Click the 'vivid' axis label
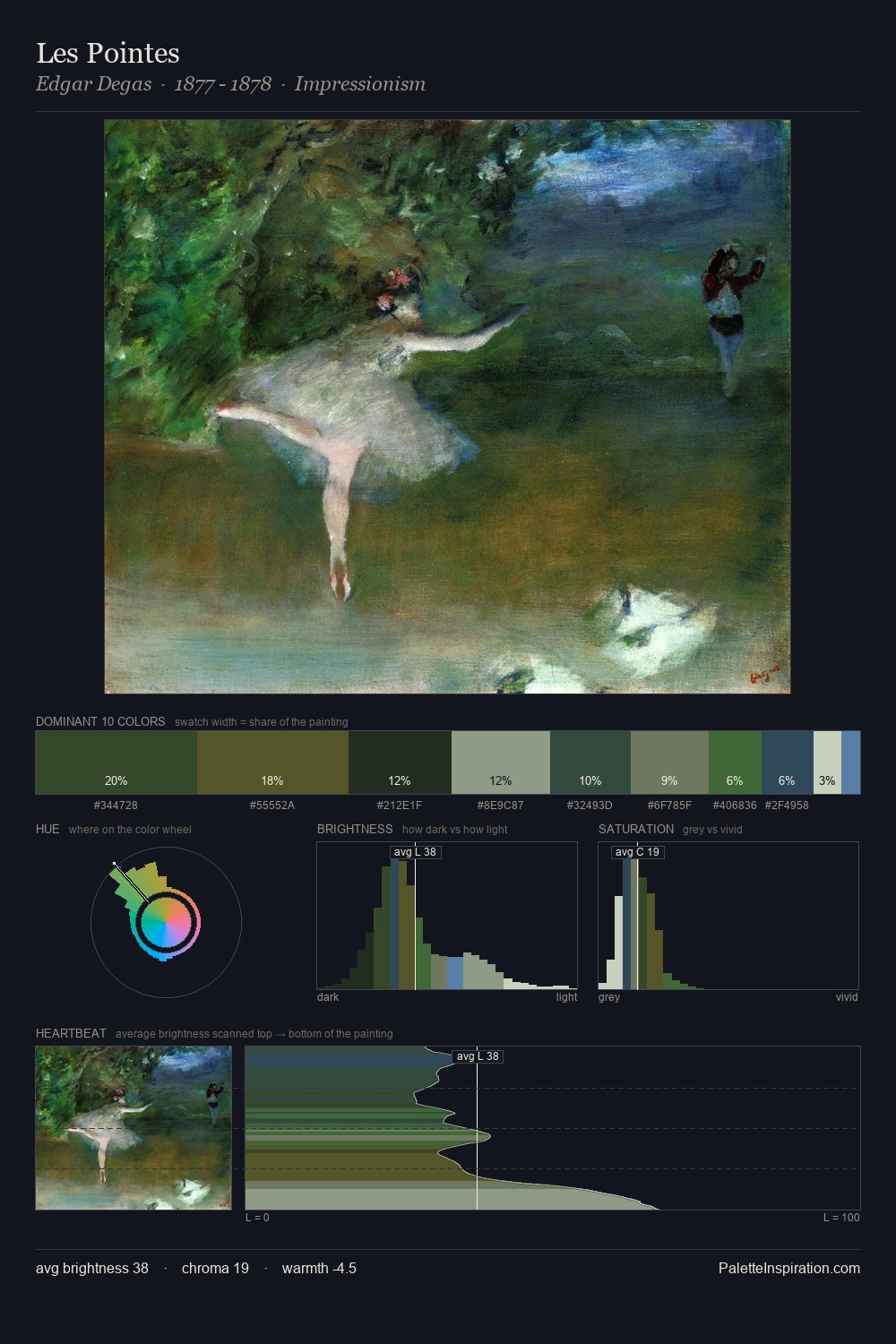 click(847, 997)
